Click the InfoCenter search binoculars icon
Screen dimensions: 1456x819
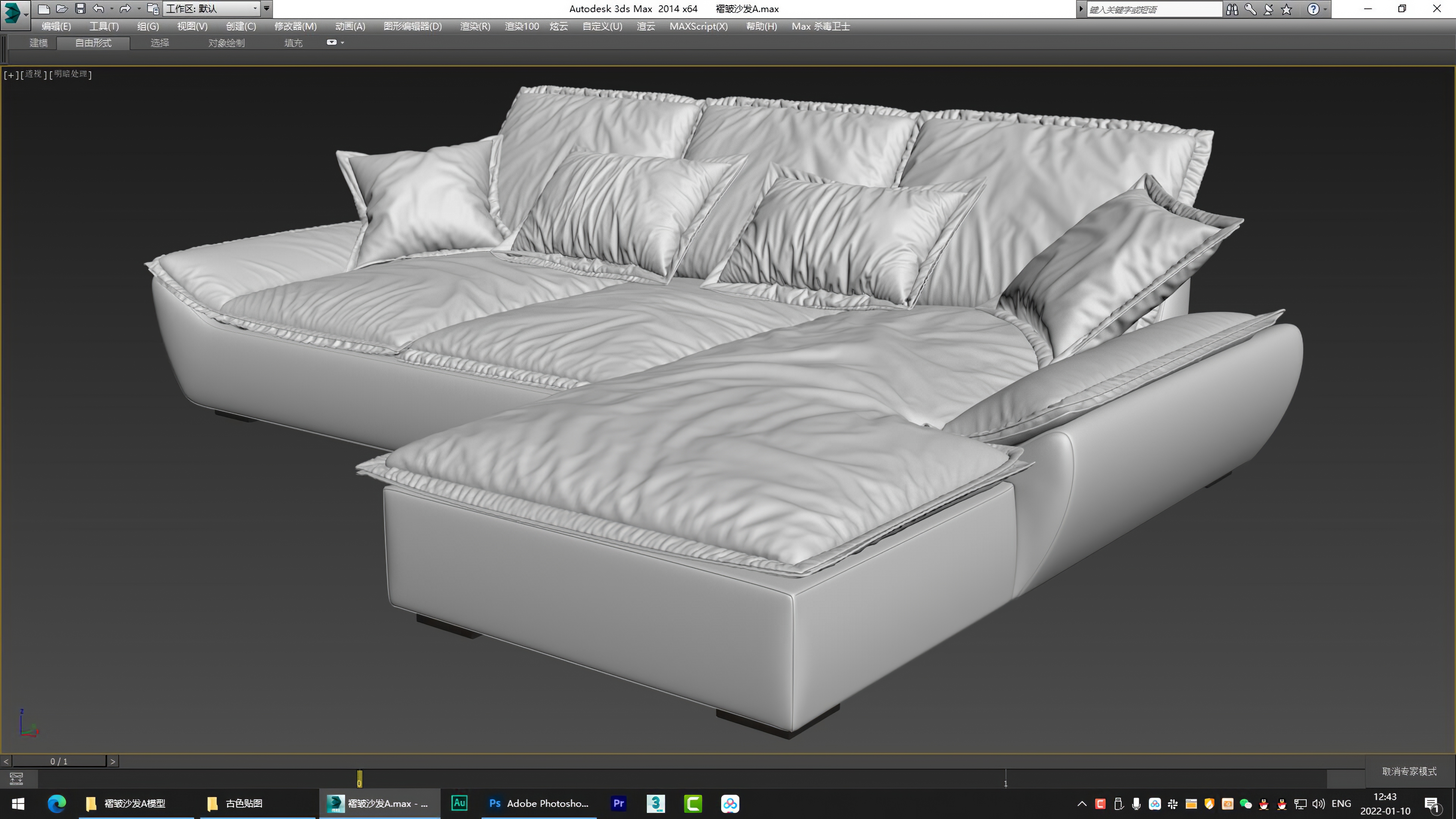1232,9
